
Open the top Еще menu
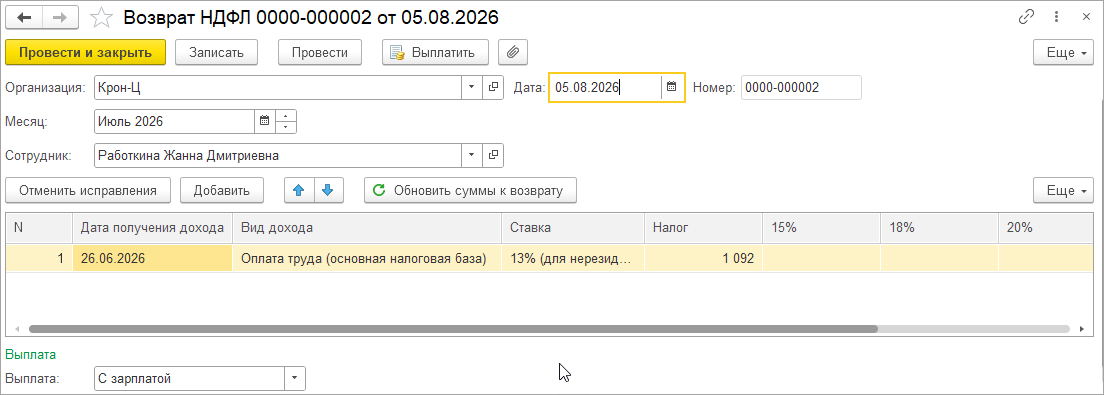click(1064, 52)
